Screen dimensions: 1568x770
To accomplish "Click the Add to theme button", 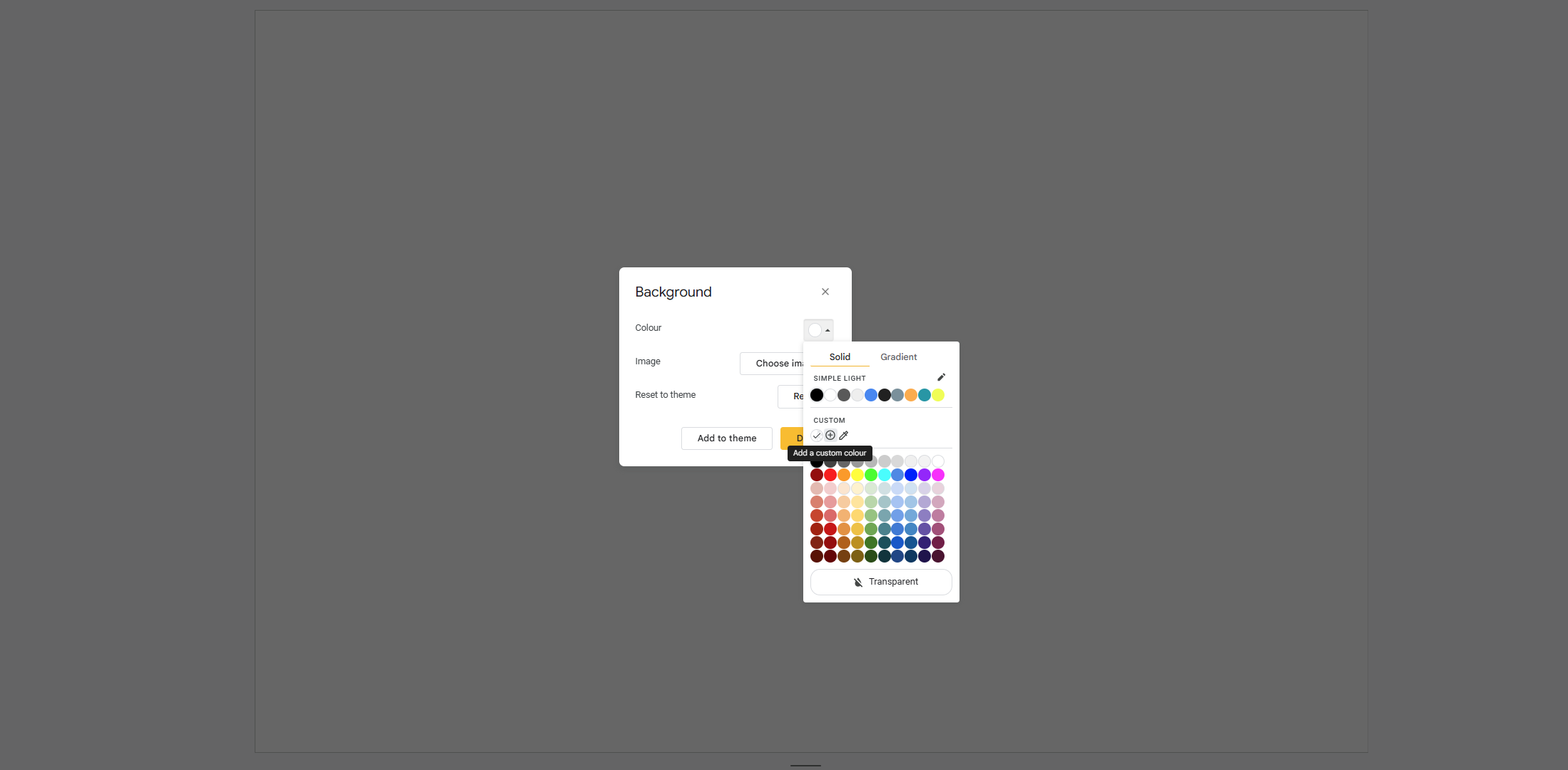I will tap(726, 438).
